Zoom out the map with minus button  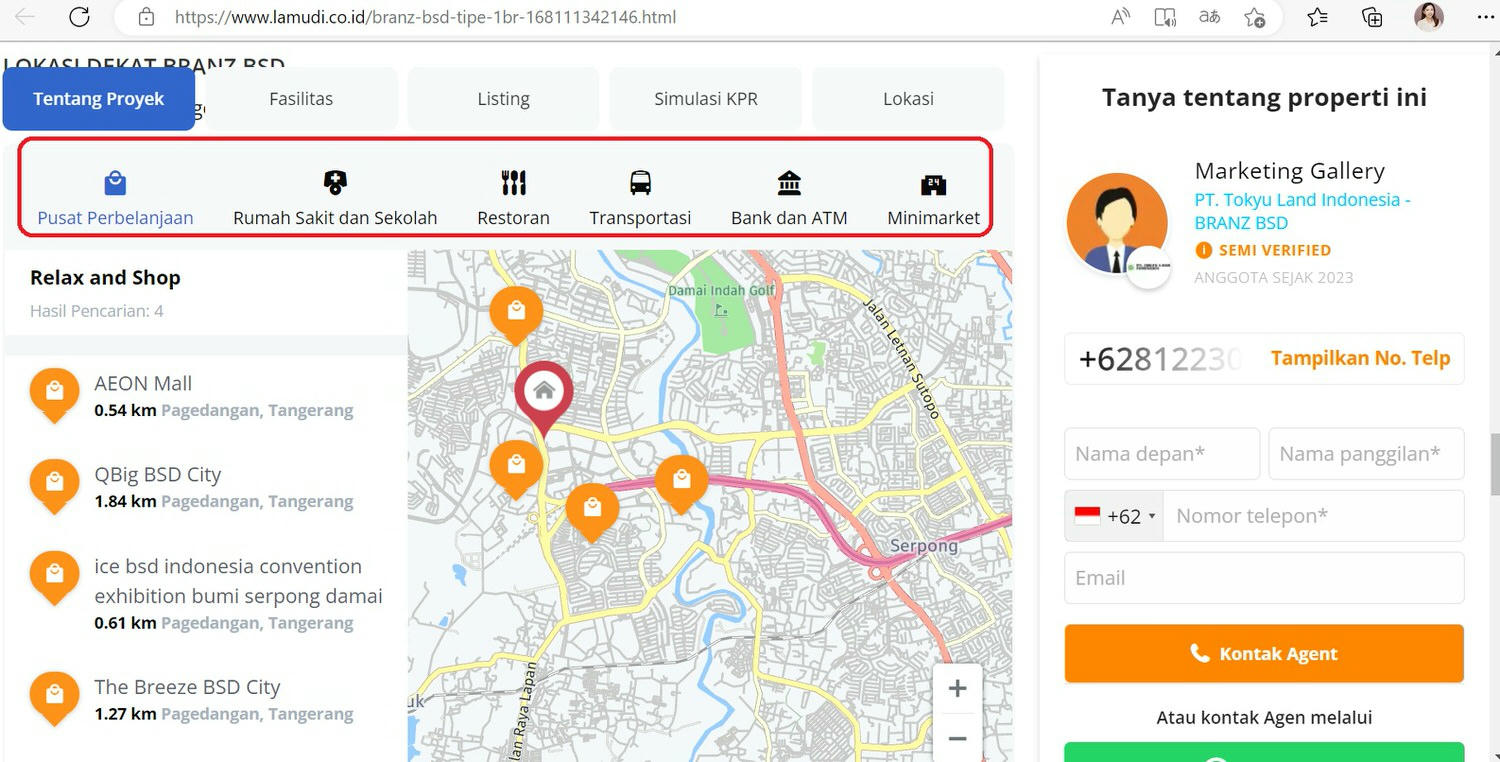pos(957,738)
